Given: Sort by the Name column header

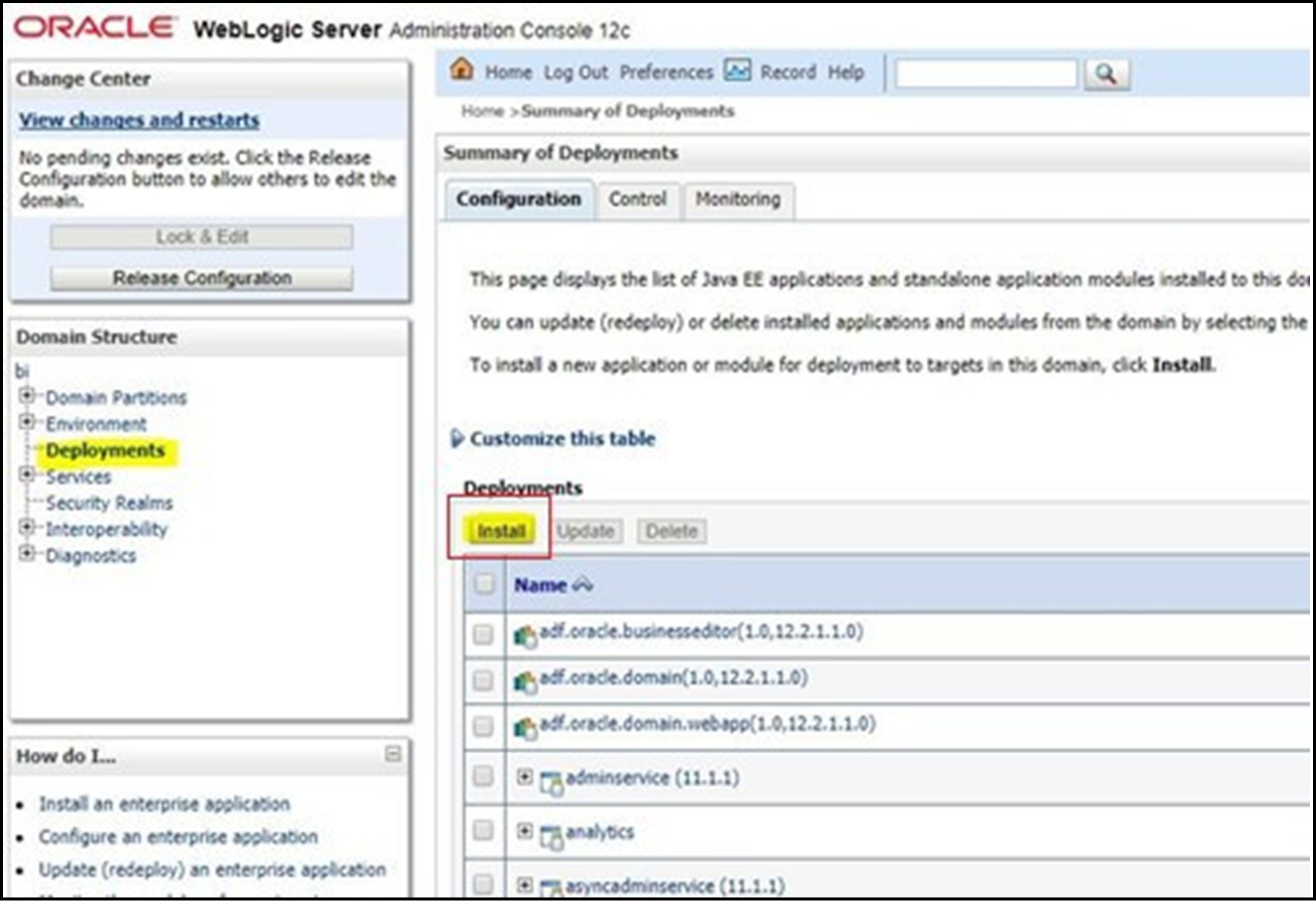Looking at the screenshot, I should [x=540, y=585].
